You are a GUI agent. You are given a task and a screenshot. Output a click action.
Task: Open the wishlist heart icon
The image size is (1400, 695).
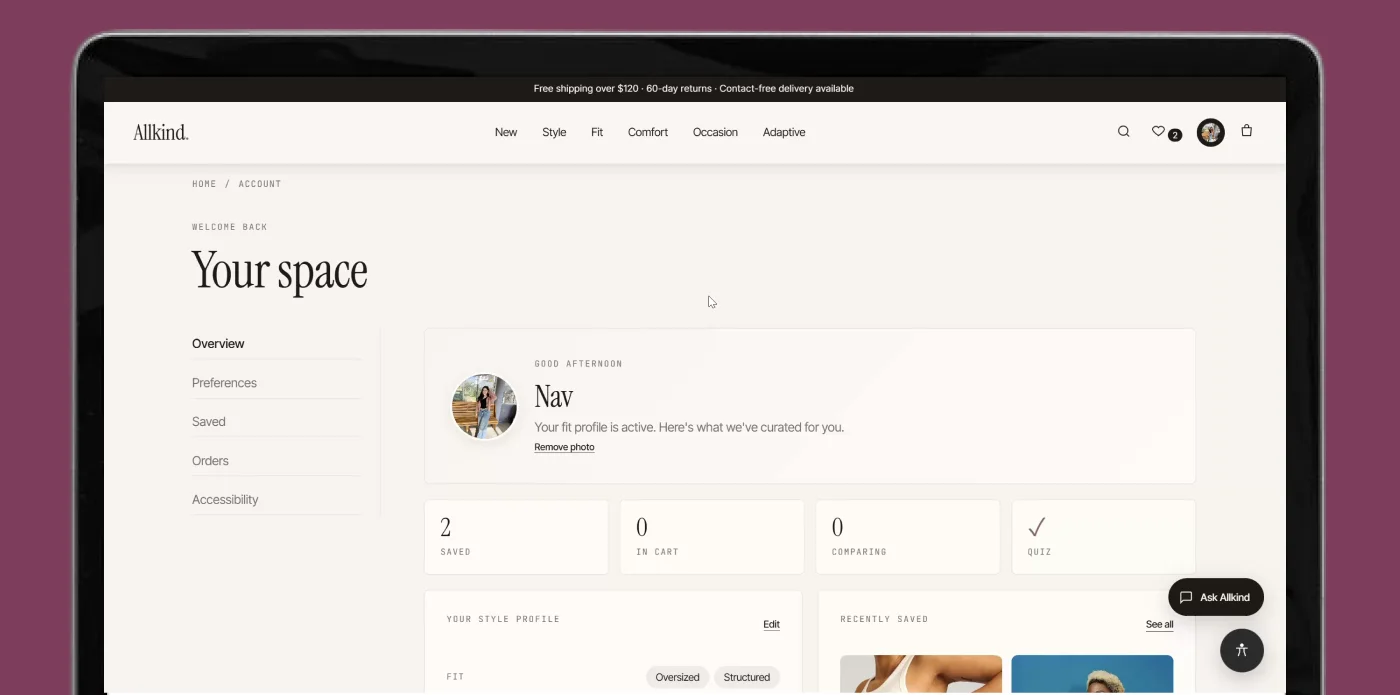(x=1158, y=131)
